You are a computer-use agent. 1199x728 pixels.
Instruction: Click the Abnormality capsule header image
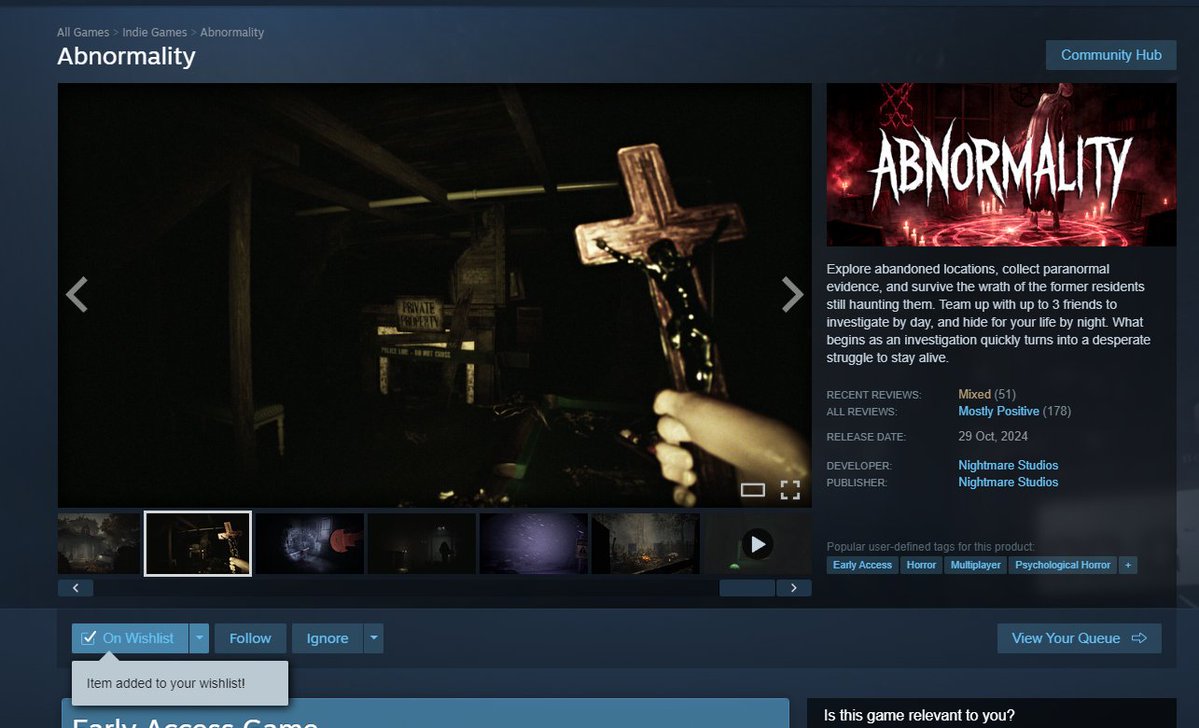point(1001,164)
